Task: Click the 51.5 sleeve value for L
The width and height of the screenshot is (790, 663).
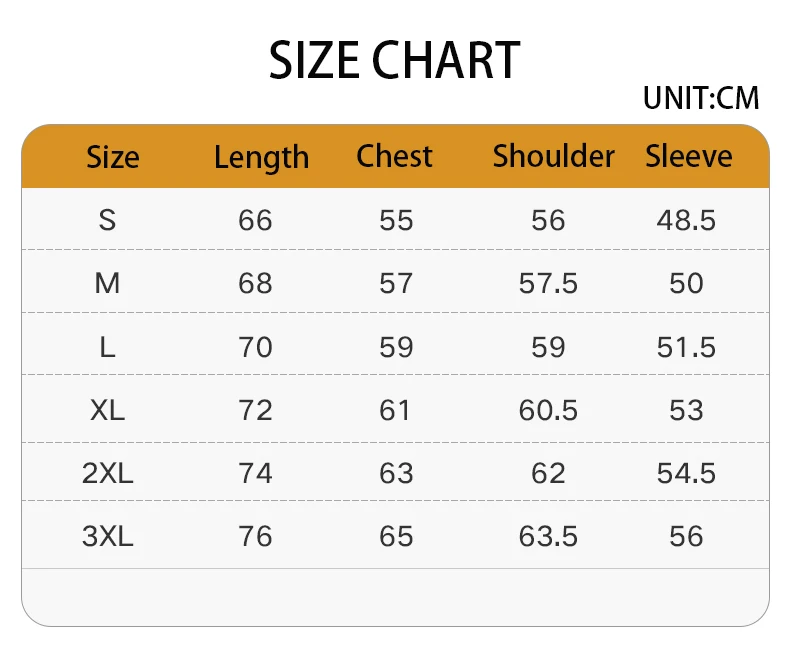Action: tap(686, 347)
